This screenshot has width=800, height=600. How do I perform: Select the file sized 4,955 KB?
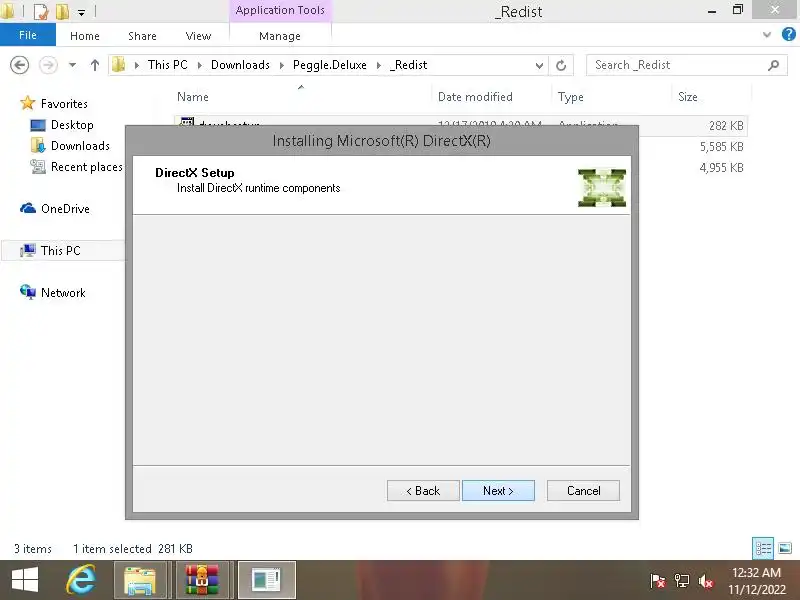click(721, 168)
